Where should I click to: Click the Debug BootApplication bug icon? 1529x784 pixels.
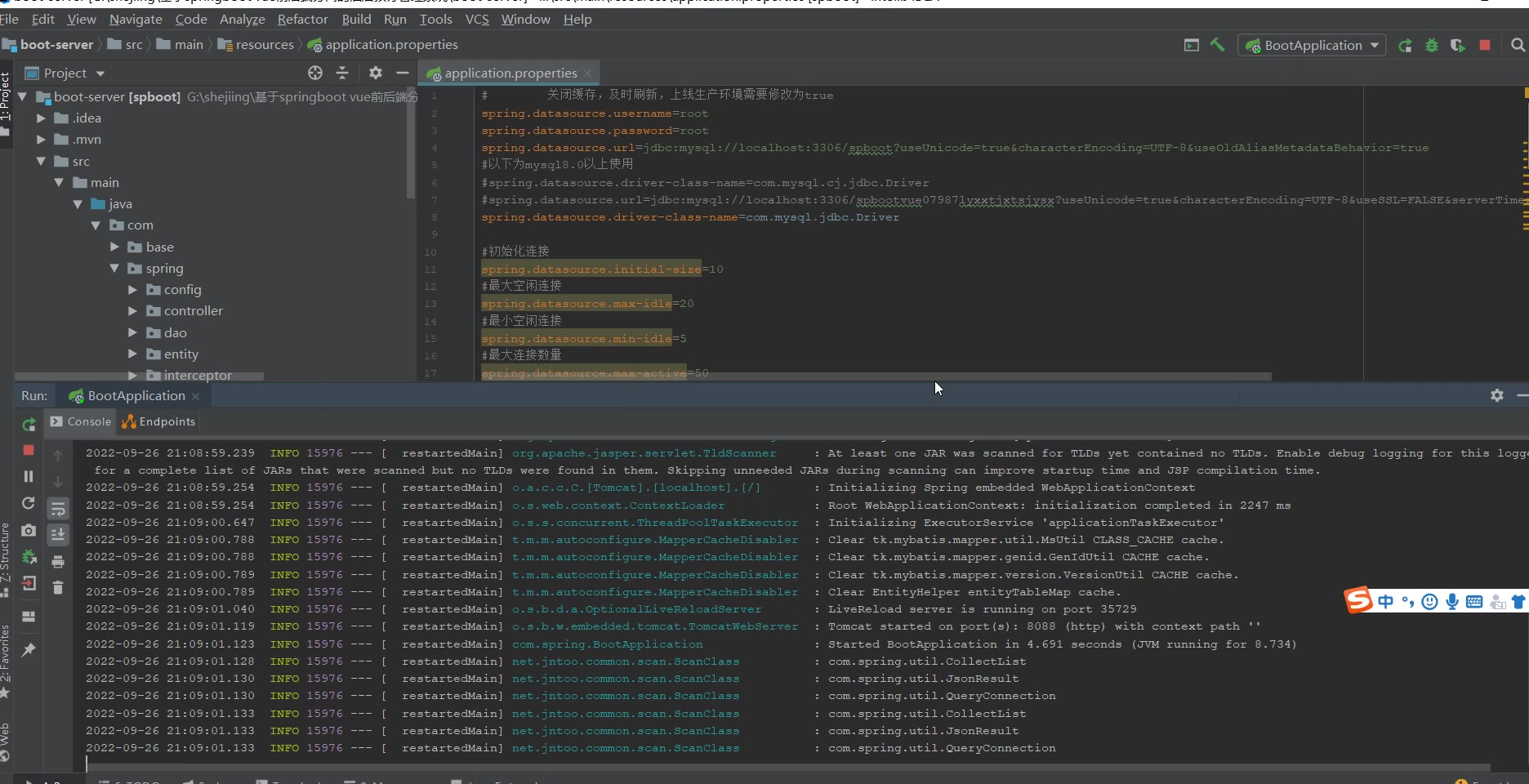[x=1431, y=46]
